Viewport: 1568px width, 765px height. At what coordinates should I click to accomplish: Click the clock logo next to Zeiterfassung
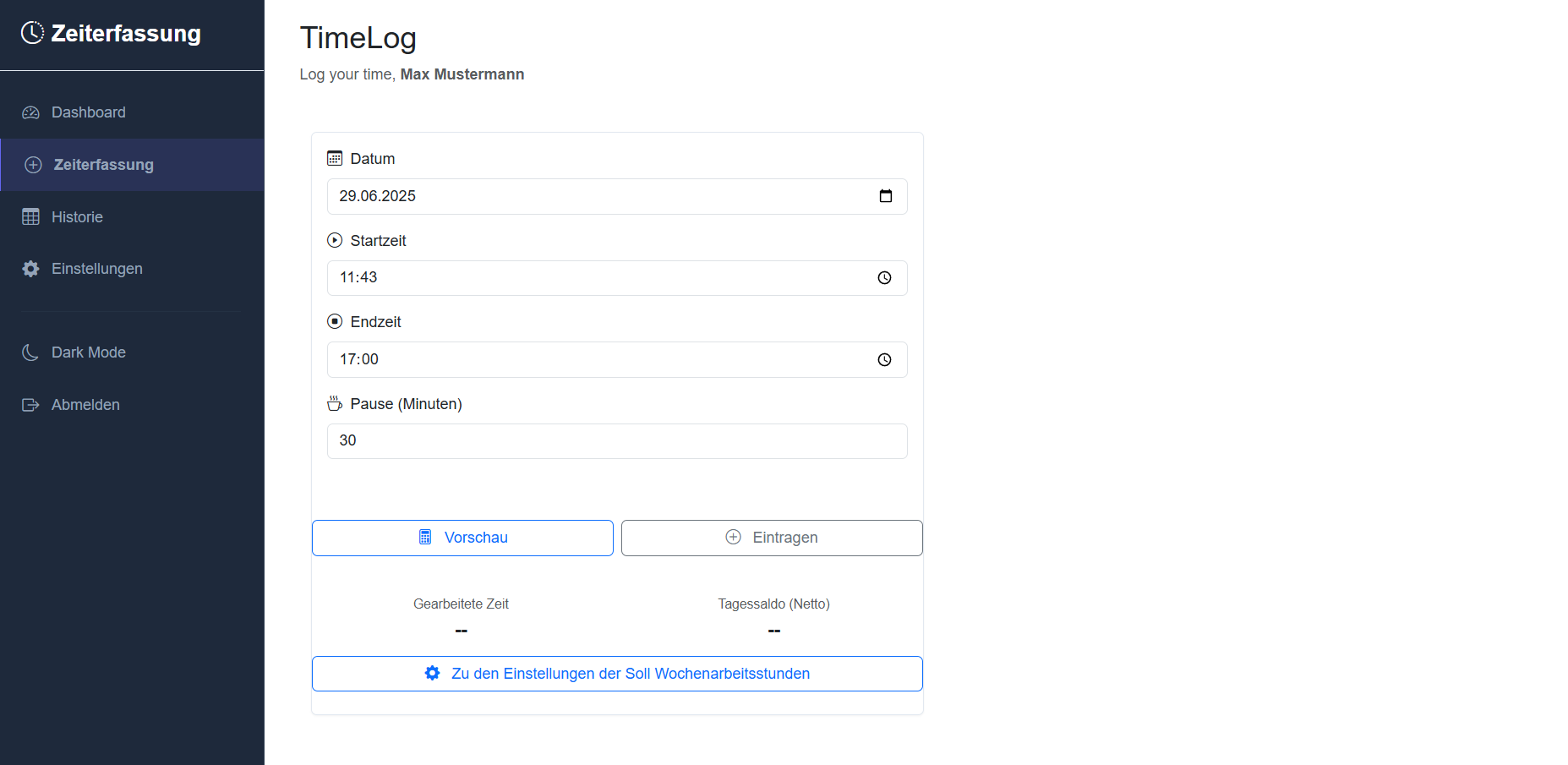30,32
